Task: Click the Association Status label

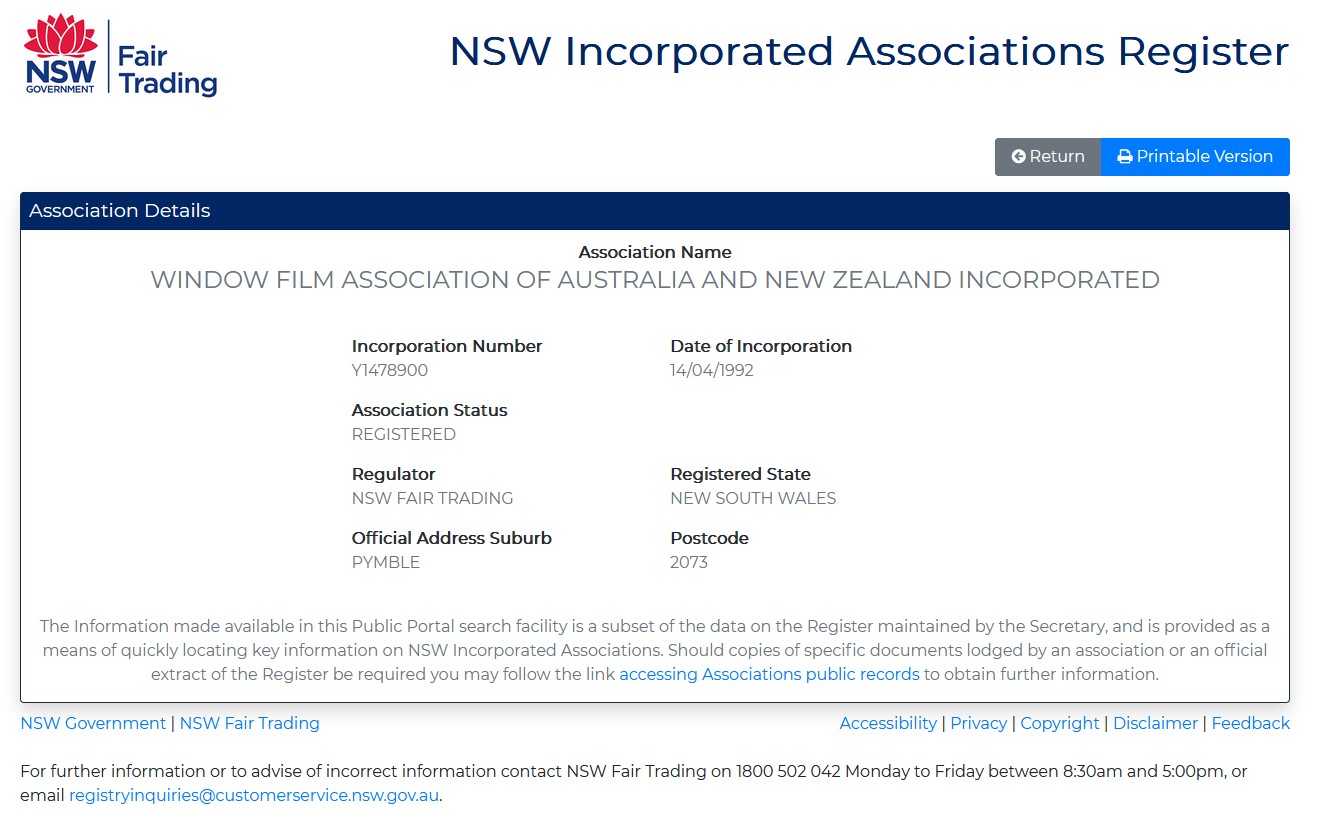Action: coord(430,410)
